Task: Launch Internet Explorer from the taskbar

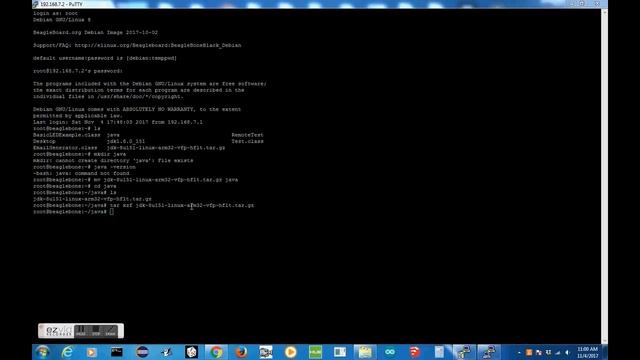Action: [67, 352]
